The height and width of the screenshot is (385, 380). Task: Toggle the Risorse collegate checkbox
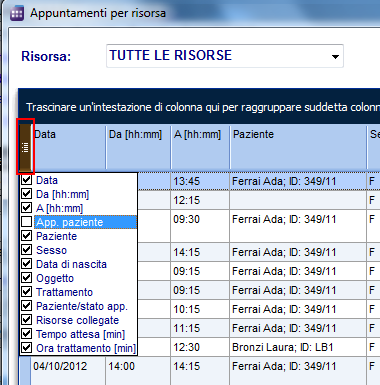coord(26,320)
